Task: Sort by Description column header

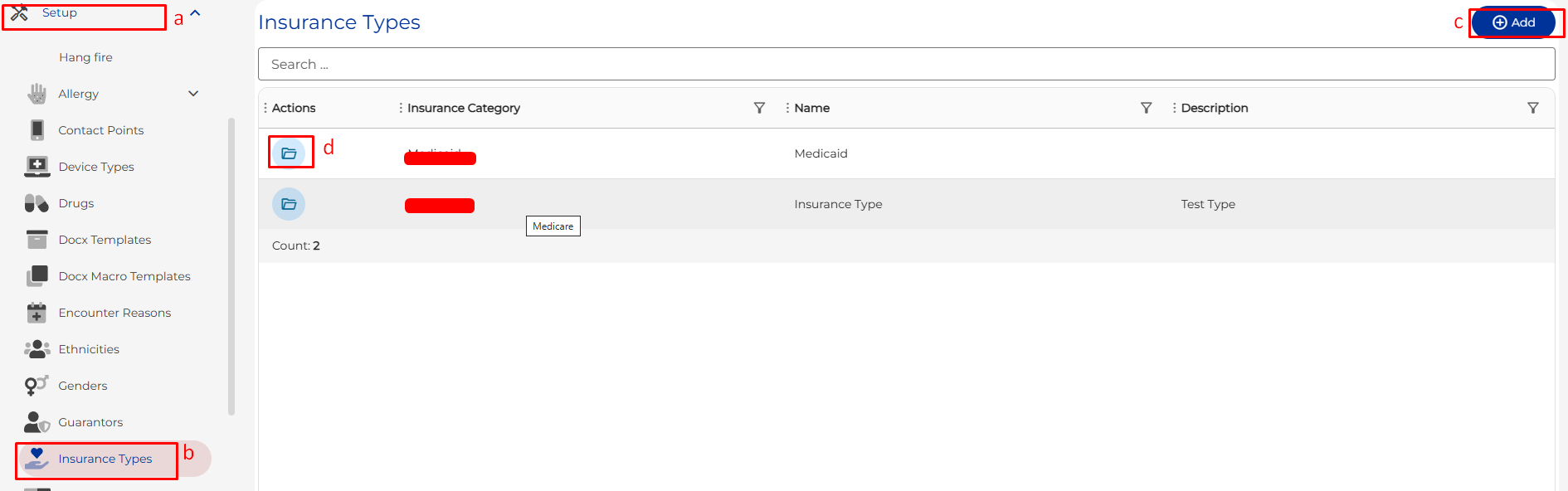Action: click(1215, 108)
